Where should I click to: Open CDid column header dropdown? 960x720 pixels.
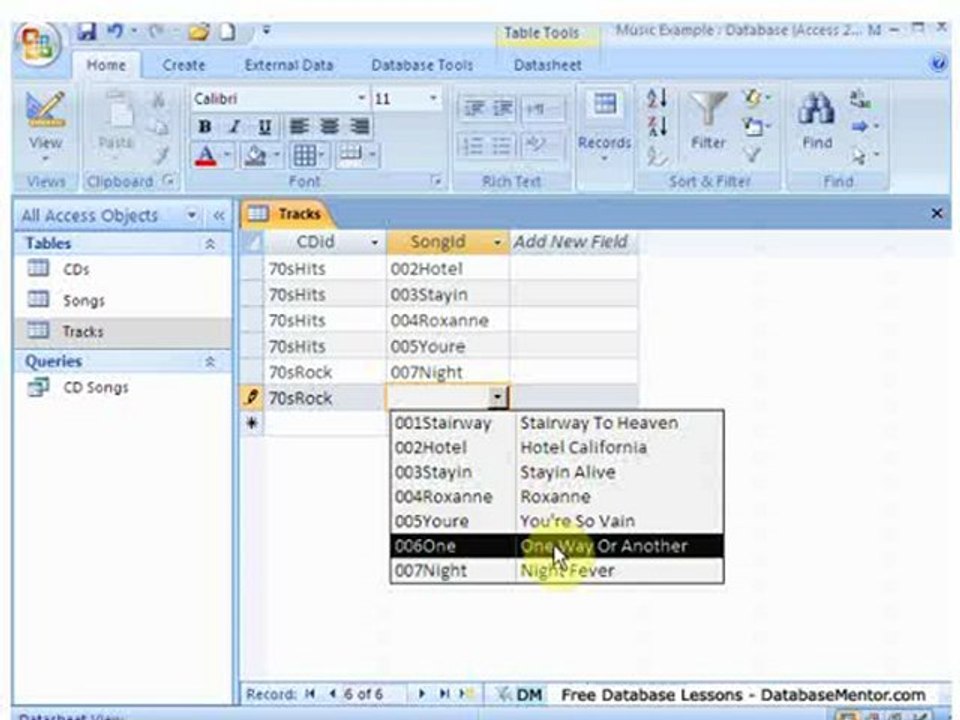tap(374, 242)
